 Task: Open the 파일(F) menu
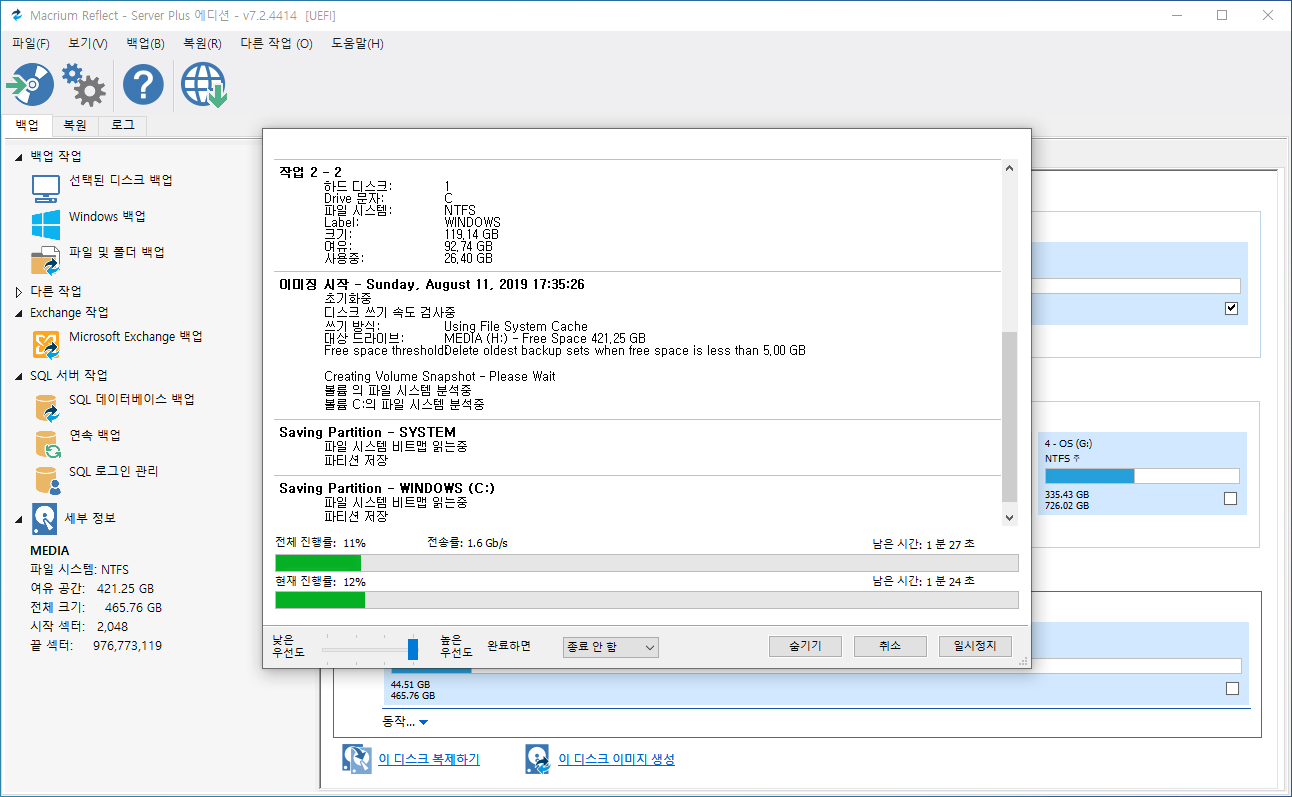pos(31,43)
